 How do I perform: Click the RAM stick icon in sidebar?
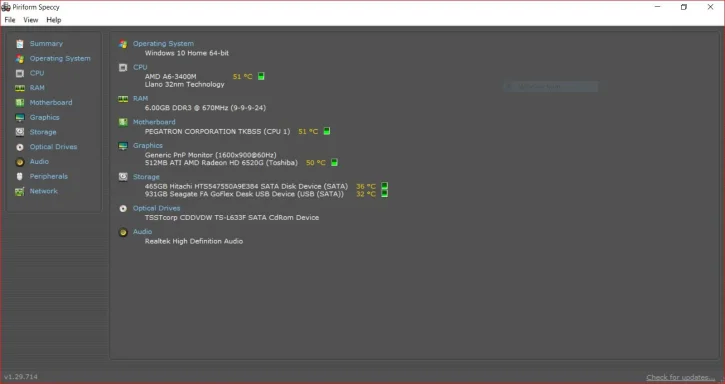coord(19,88)
